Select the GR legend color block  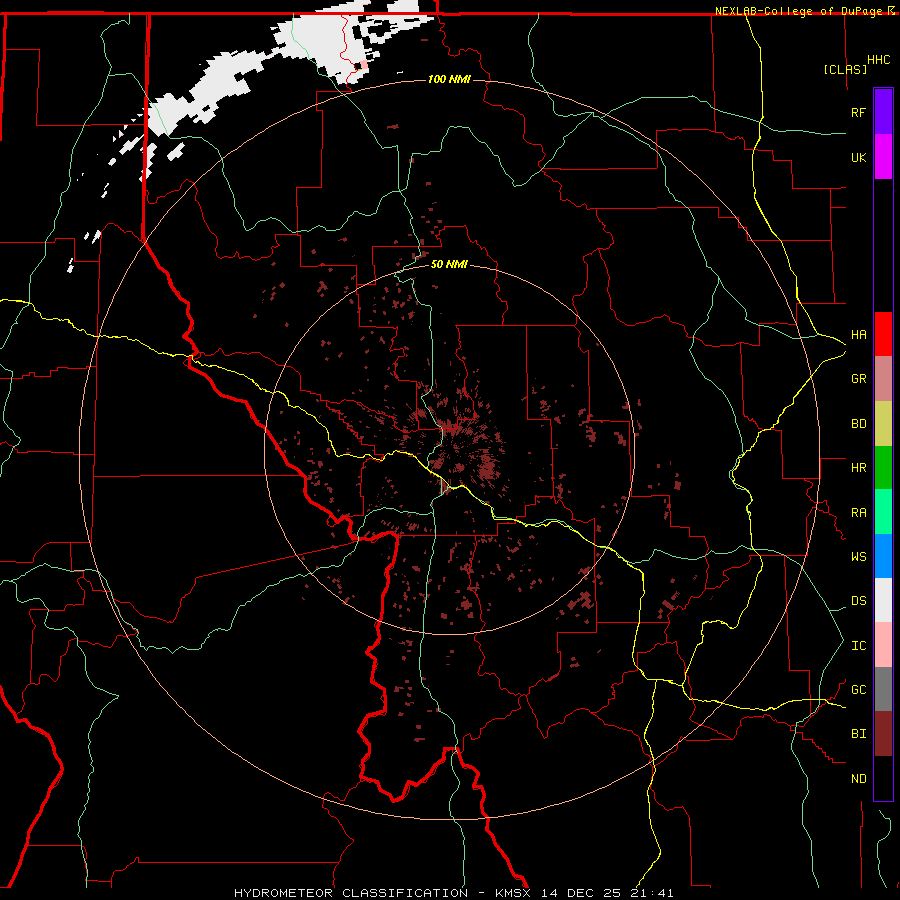pos(883,379)
